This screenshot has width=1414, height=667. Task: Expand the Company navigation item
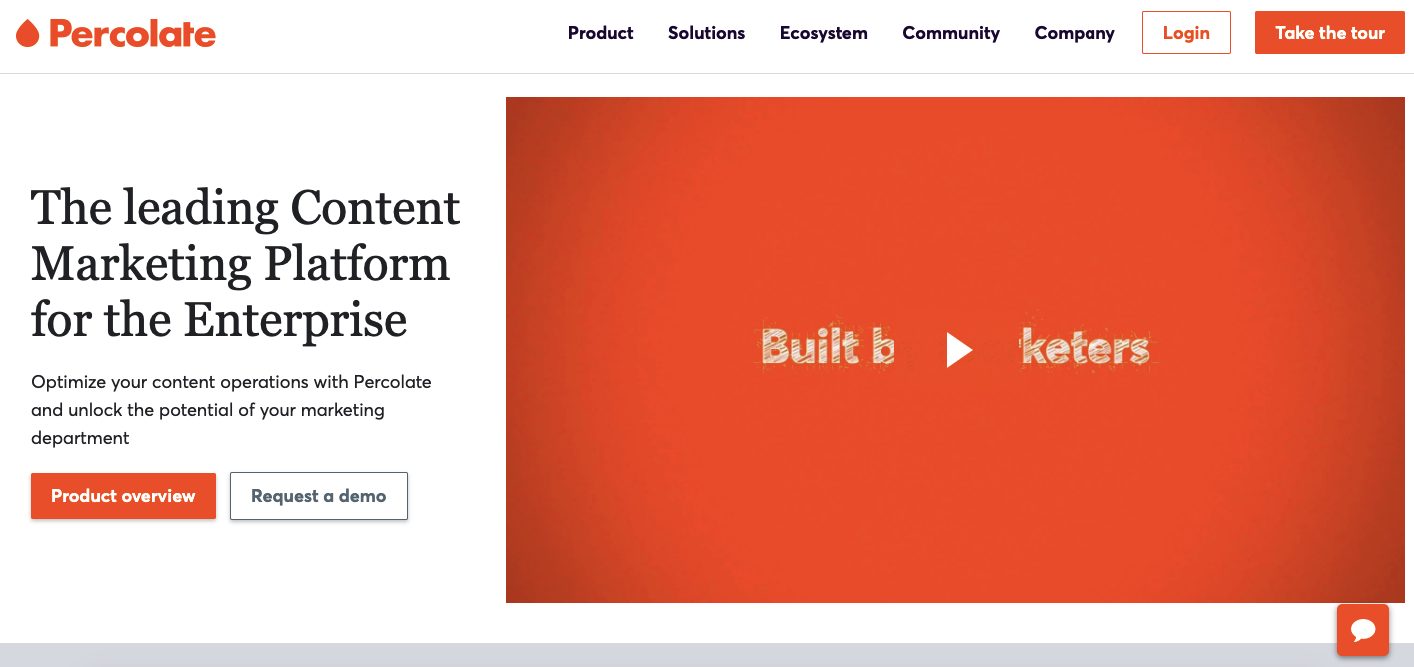click(x=1075, y=33)
